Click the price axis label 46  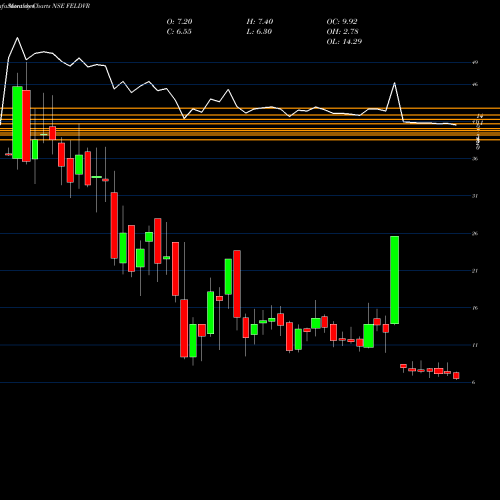[x=475, y=84]
